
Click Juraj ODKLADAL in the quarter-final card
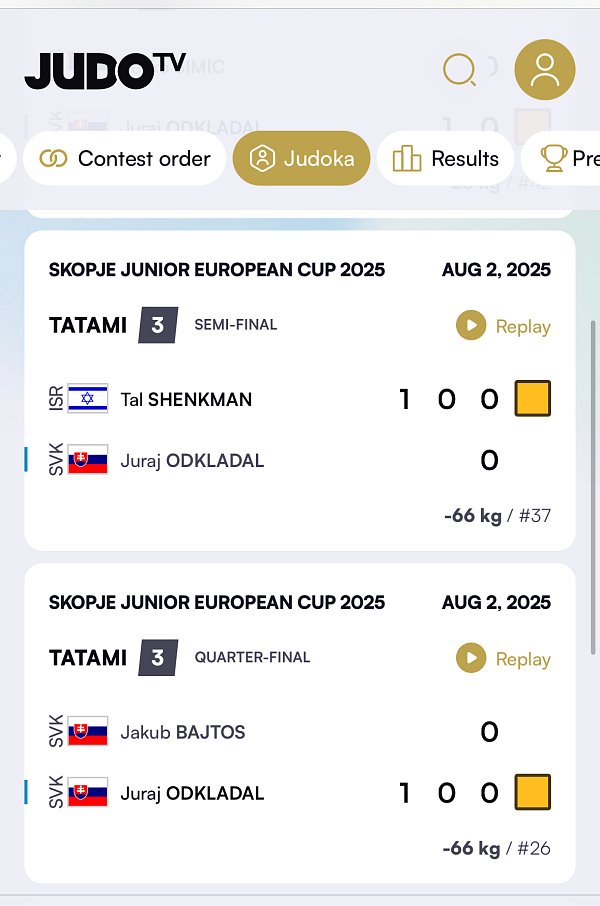tap(192, 793)
